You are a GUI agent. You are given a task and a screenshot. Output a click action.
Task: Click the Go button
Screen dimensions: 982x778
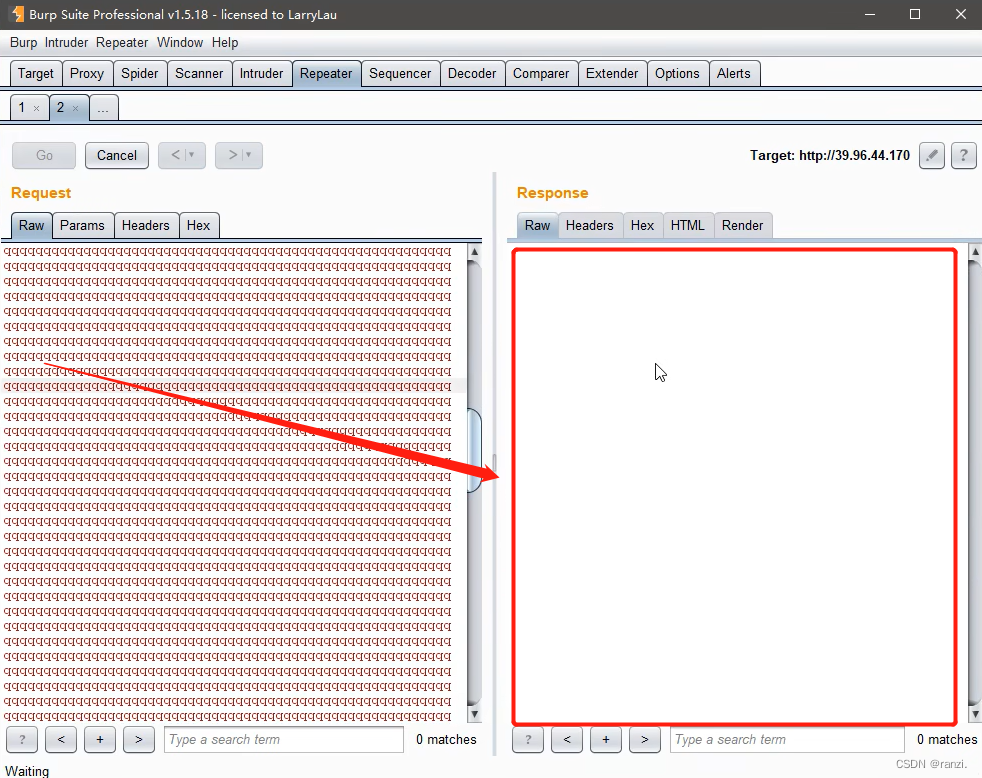point(44,155)
